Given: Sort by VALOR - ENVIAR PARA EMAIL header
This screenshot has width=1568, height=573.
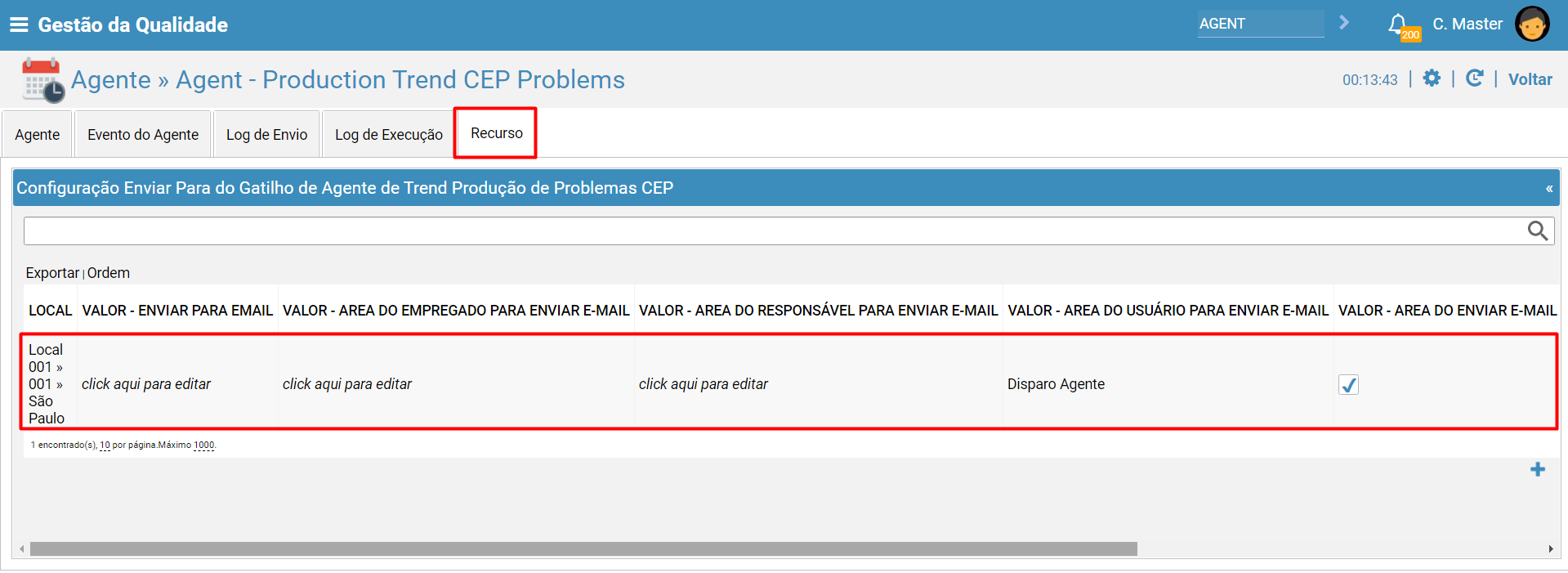Looking at the screenshot, I should point(177,311).
